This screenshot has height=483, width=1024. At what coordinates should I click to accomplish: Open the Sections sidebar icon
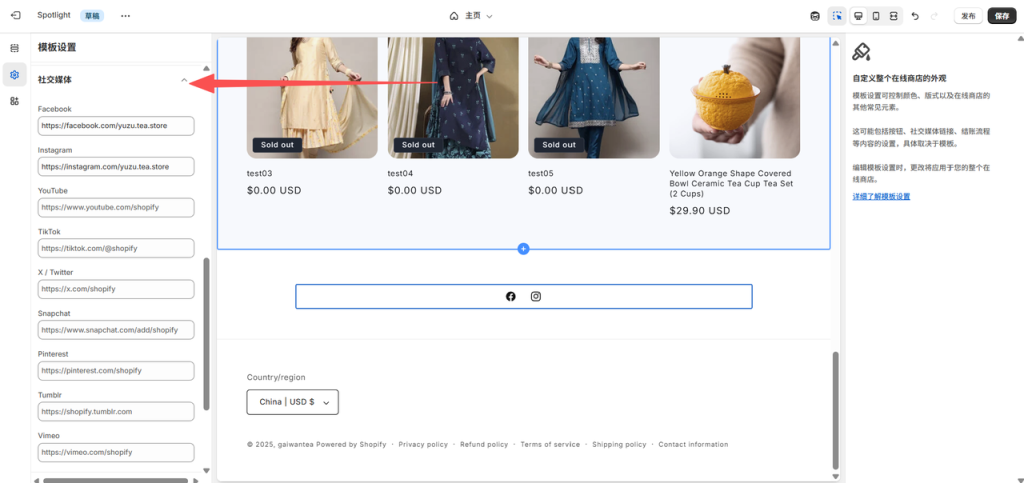[14, 48]
